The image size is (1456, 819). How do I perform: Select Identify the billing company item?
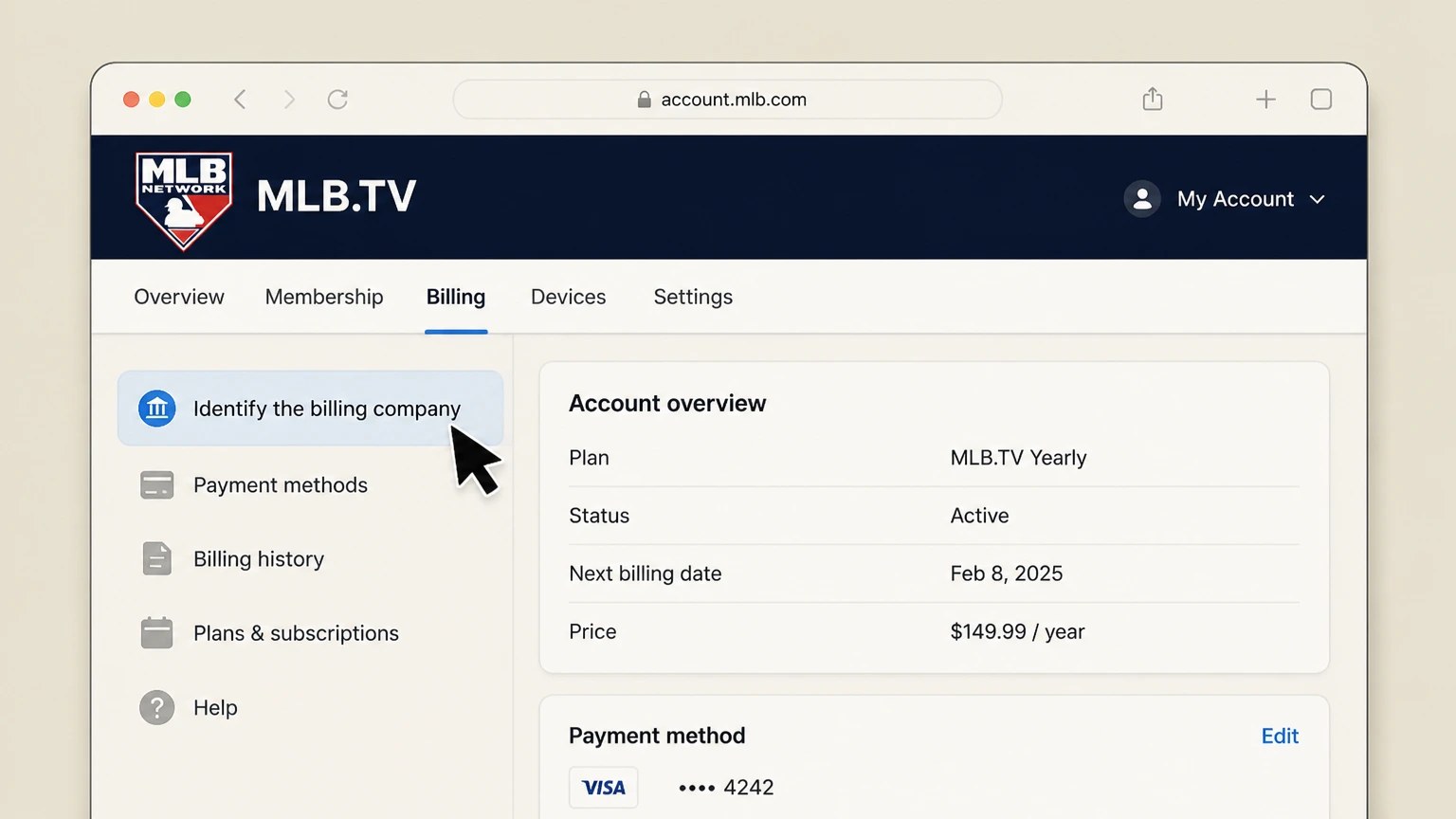click(310, 409)
